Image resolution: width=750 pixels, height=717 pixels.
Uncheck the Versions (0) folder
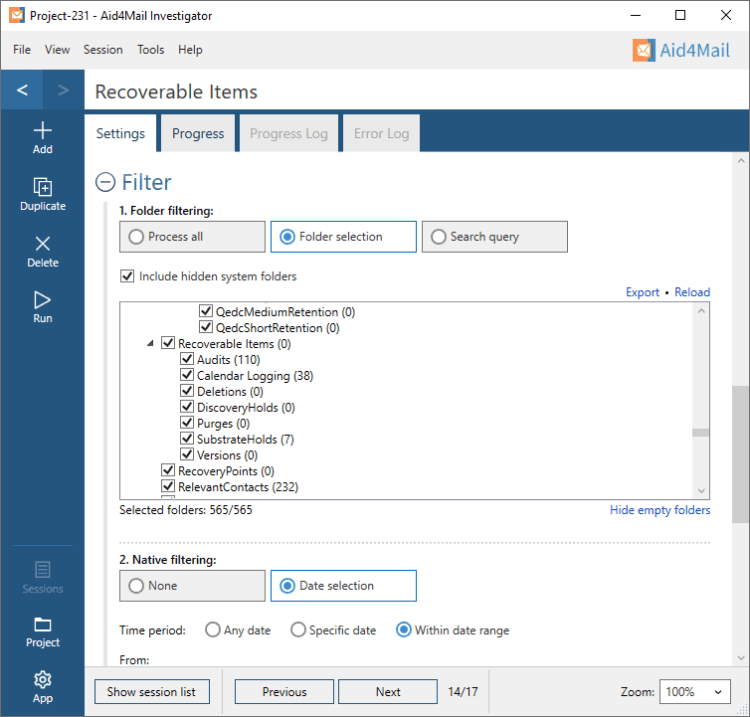point(187,454)
